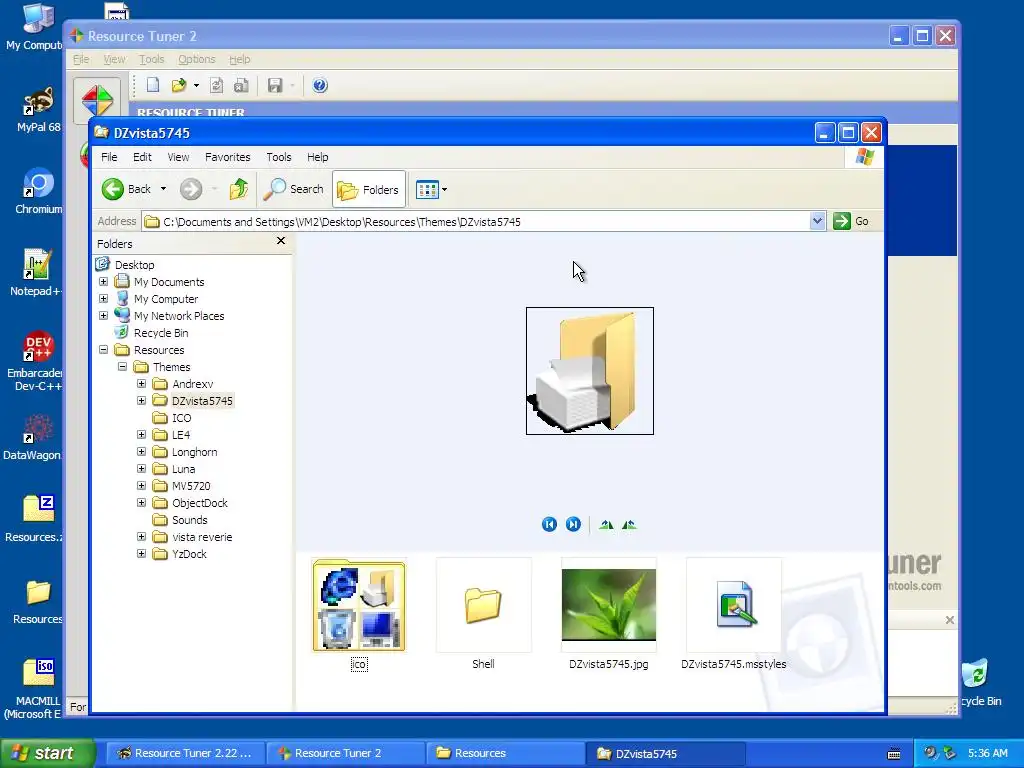1024x768 pixels.
Task: Select the Longhorn folder in tree
Action: (194, 452)
